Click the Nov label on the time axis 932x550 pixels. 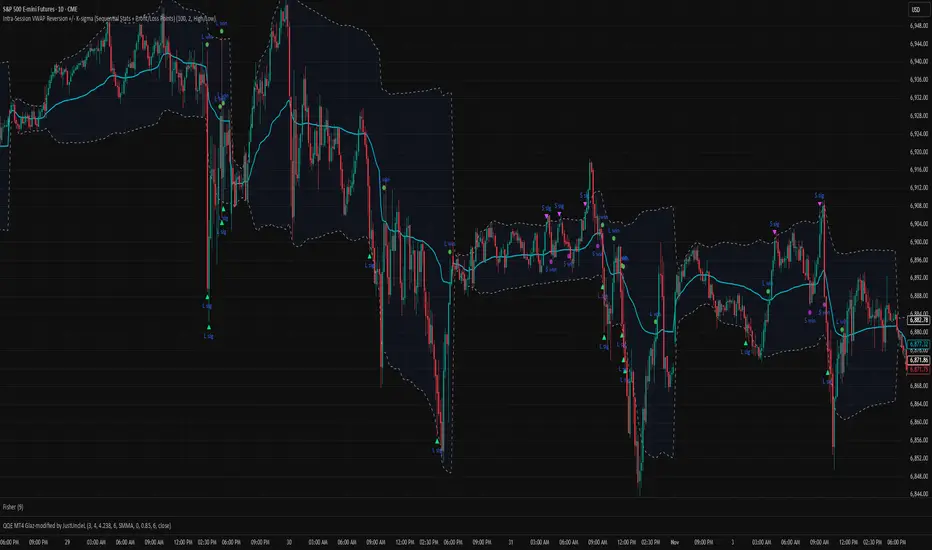click(x=675, y=542)
